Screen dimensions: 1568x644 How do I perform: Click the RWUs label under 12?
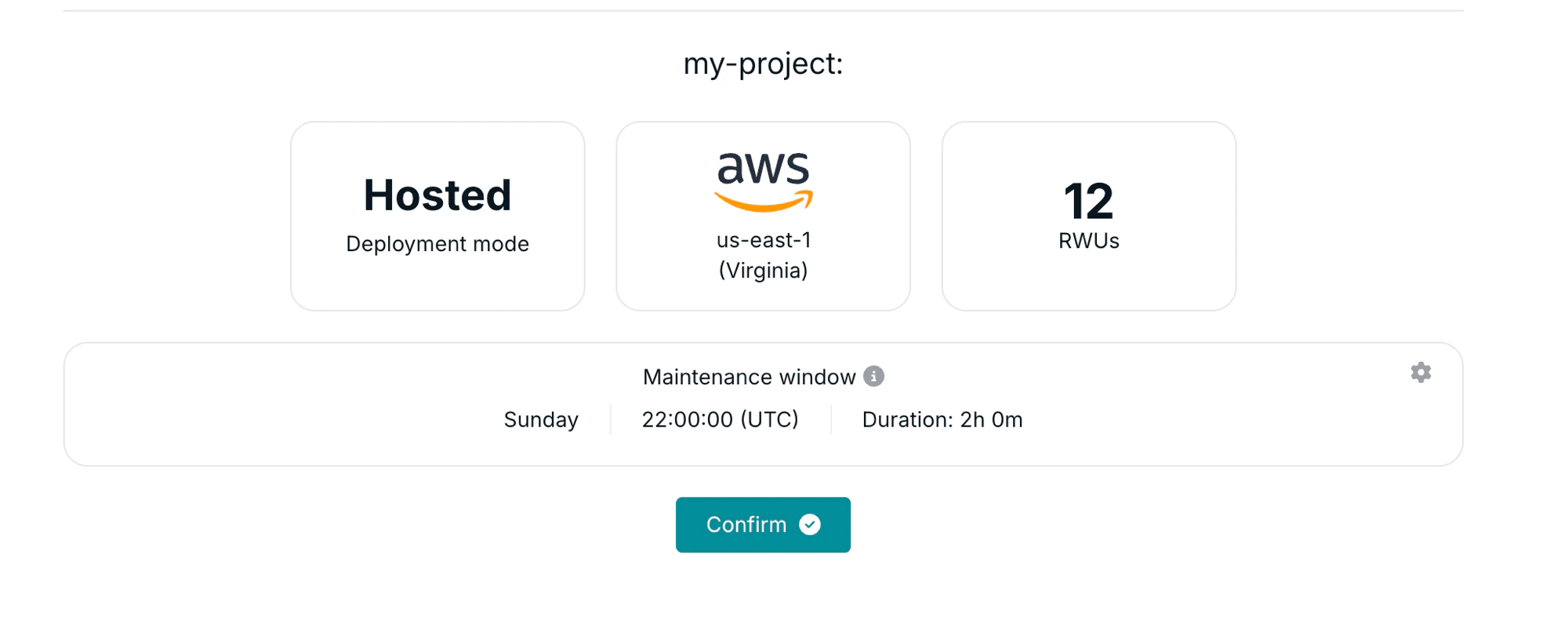(1088, 242)
